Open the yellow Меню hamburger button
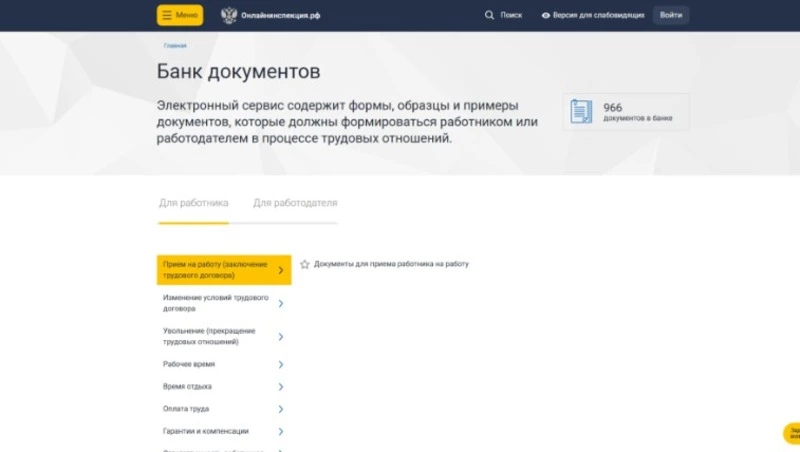This screenshot has height=452, width=800. pyautogui.click(x=179, y=16)
